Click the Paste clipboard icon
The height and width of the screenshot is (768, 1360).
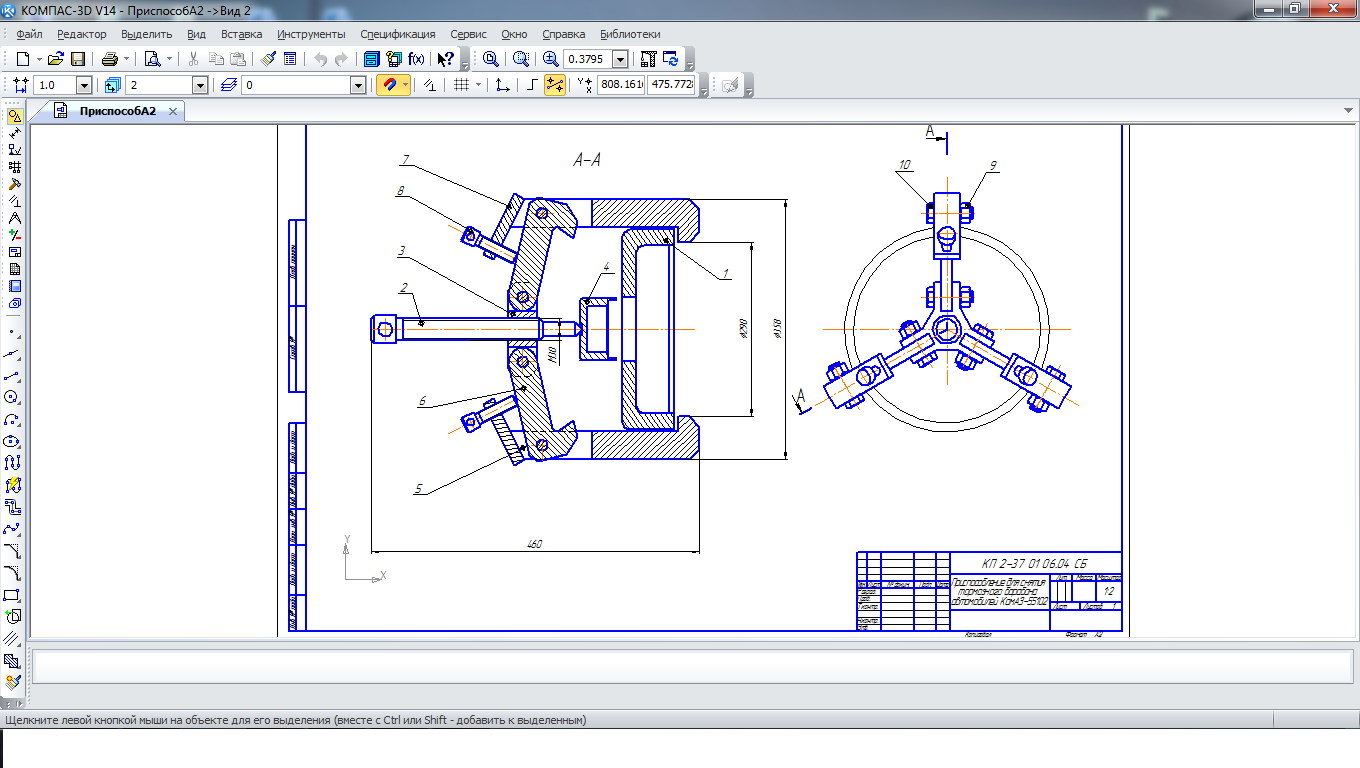(x=238, y=59)
